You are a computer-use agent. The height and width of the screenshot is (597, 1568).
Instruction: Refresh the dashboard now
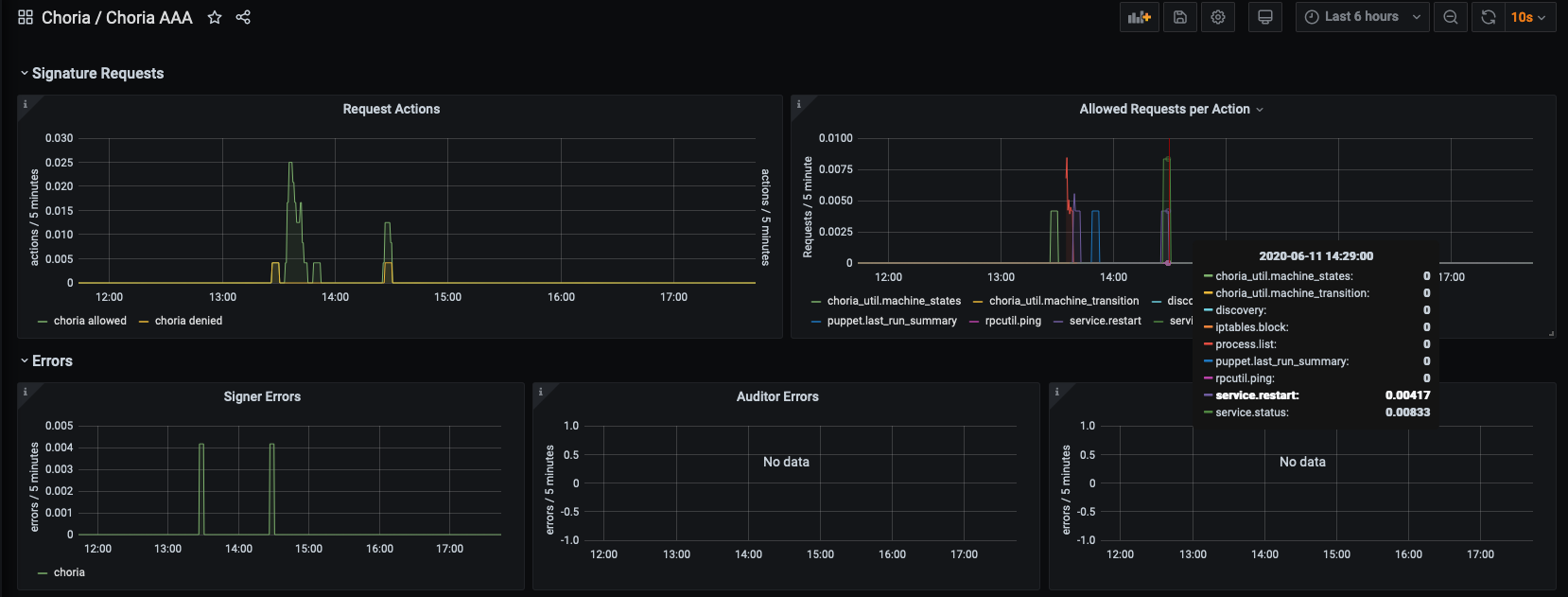point(1489,17)
